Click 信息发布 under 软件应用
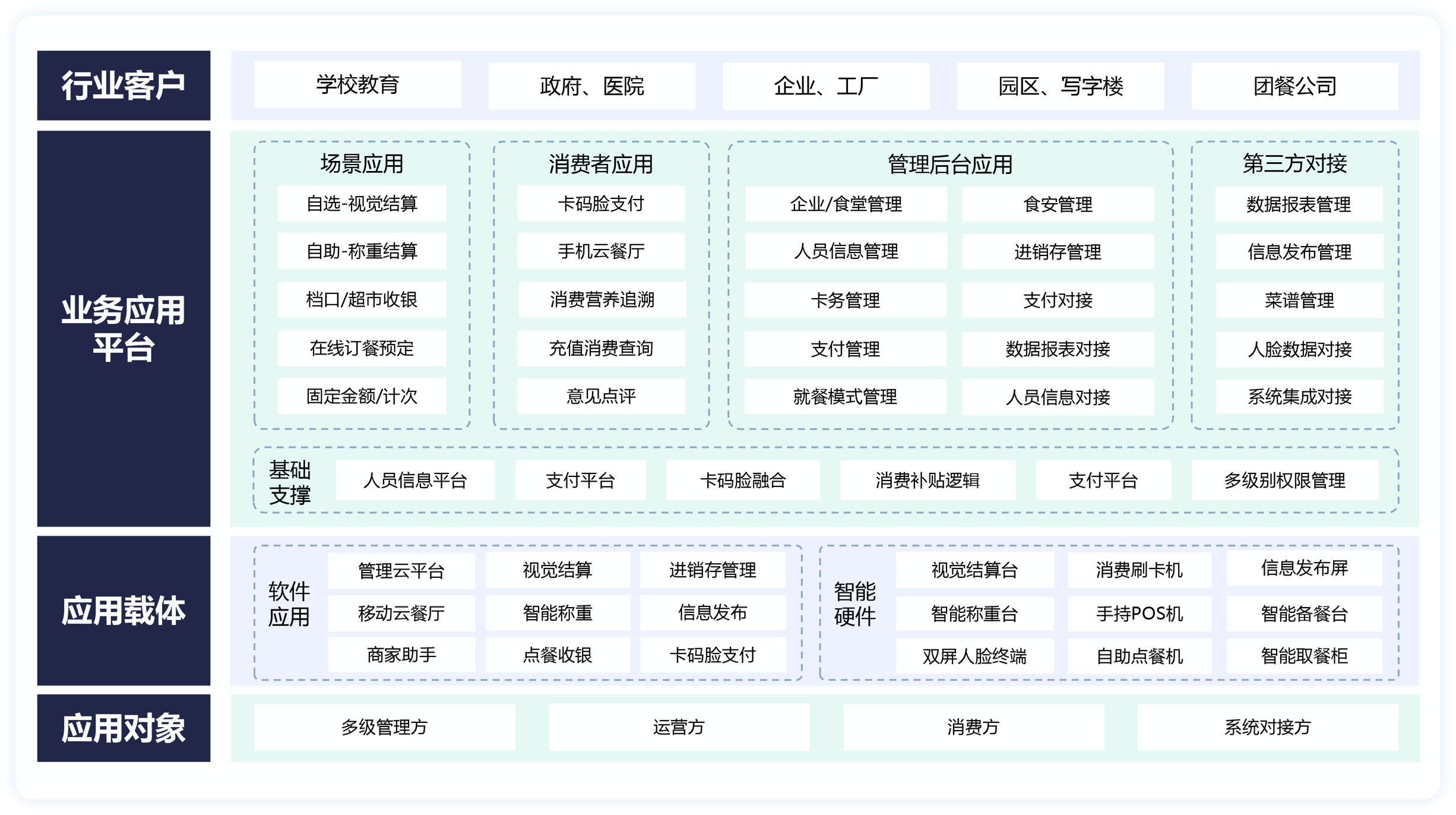The image size is (1456, 815). (x=713, y=613)
